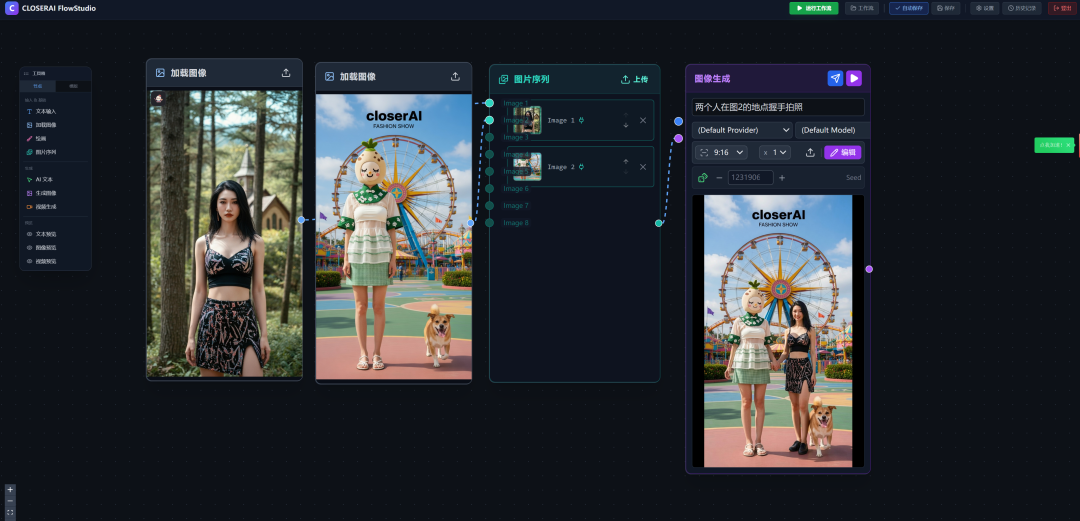Click the upload icon beside 编辑 button
Viewport: 1080px width, 521px height.
click(810, 152)
